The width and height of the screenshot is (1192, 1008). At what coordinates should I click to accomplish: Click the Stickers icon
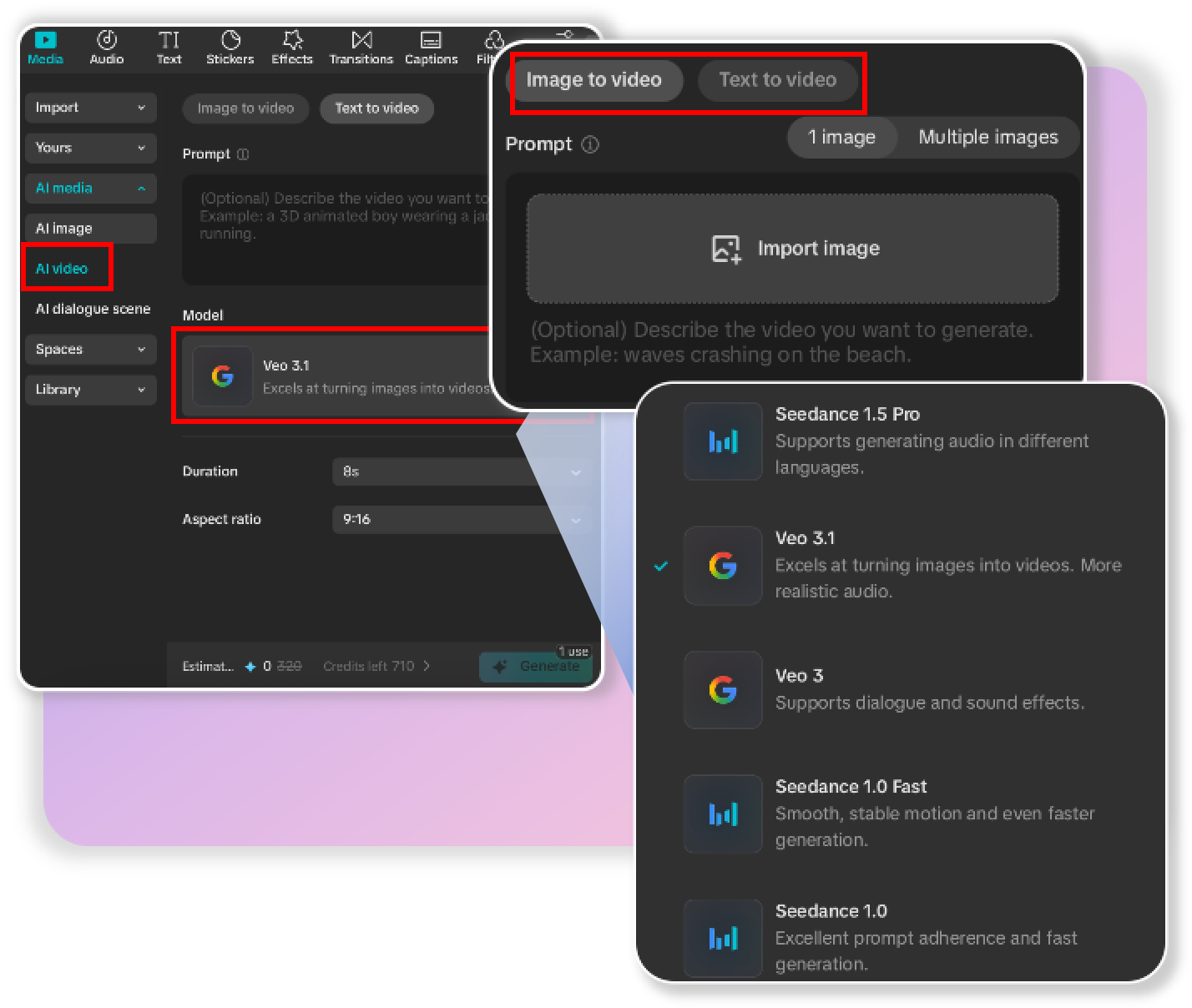pyautogui.click(x=230, y=46)
